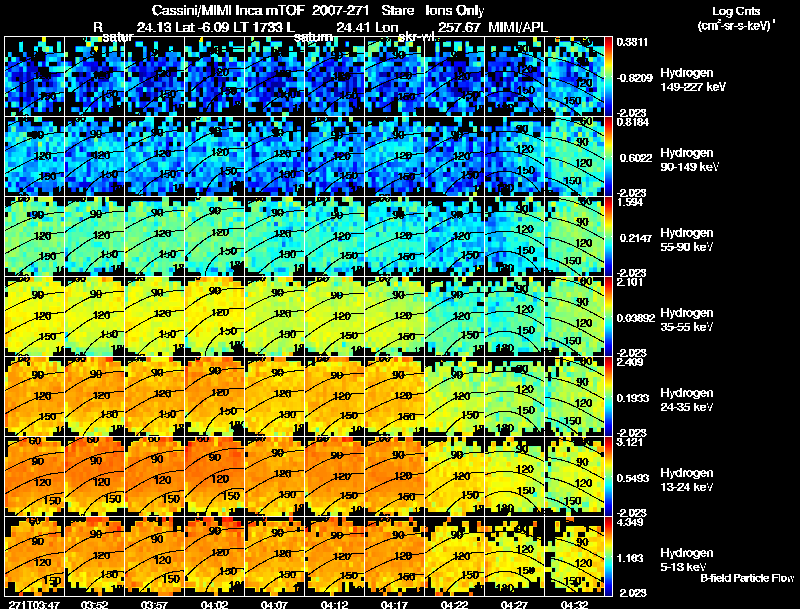Click the color scale value '1.163'
This screenshot has width=800, height=609.
point(630,559)
